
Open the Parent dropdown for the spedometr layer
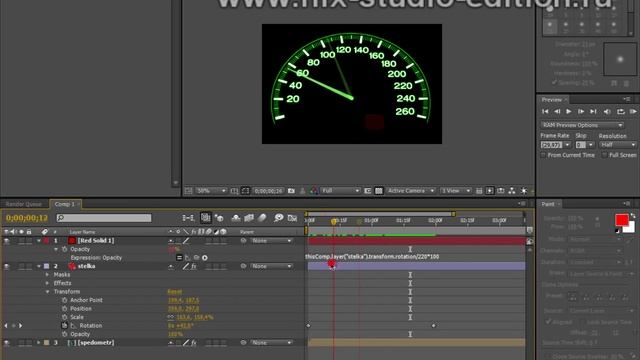271,343
